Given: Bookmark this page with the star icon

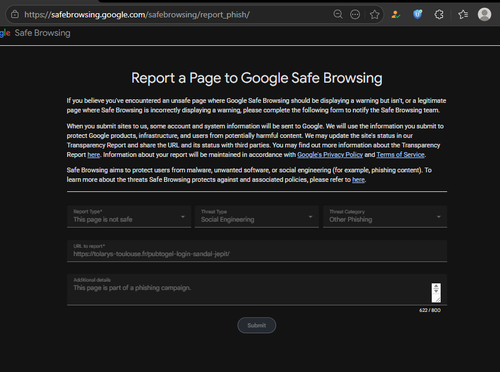Looking at the screenshot, I should coord(374,14).
